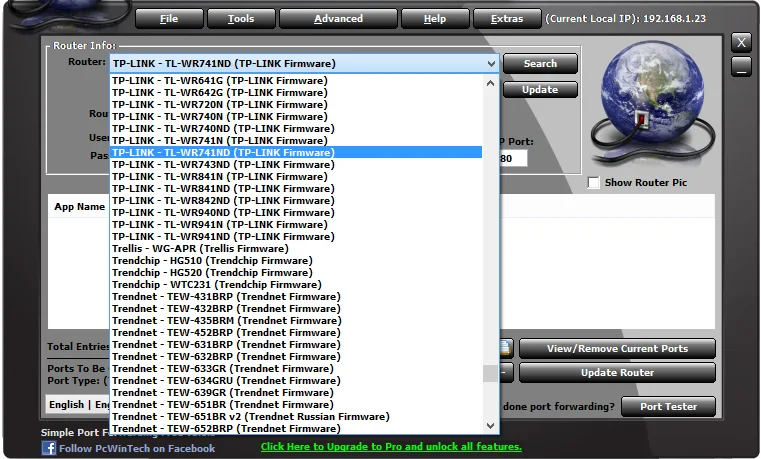Click the Upgrade to Pro link

click(x=391, y=446)
